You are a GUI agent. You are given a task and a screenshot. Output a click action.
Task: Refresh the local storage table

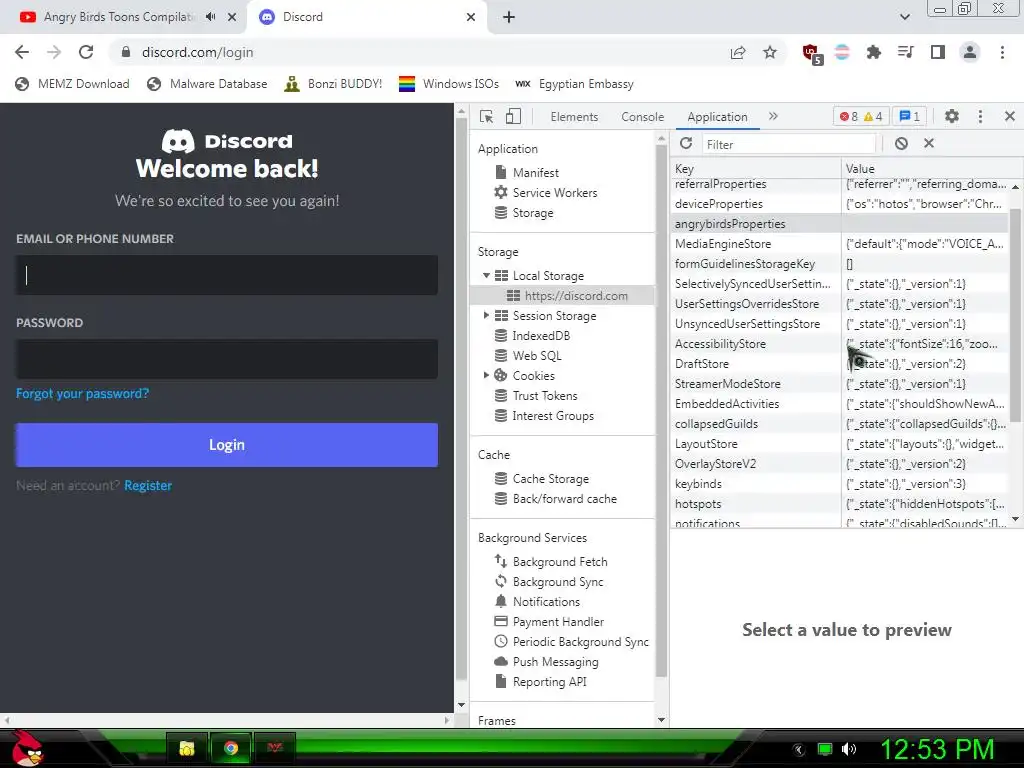tap(686, 144)
